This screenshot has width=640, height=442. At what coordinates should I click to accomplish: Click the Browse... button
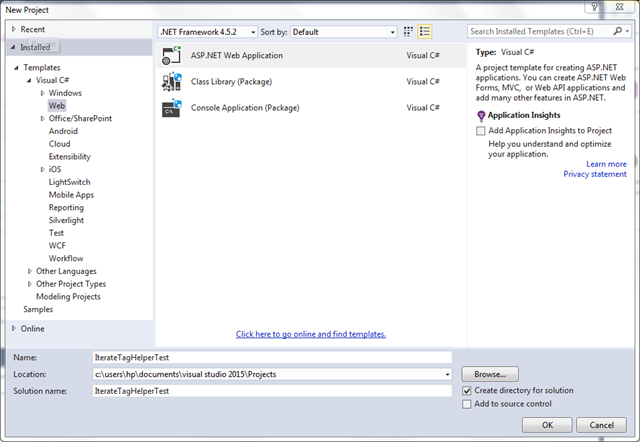pos(490,374)
